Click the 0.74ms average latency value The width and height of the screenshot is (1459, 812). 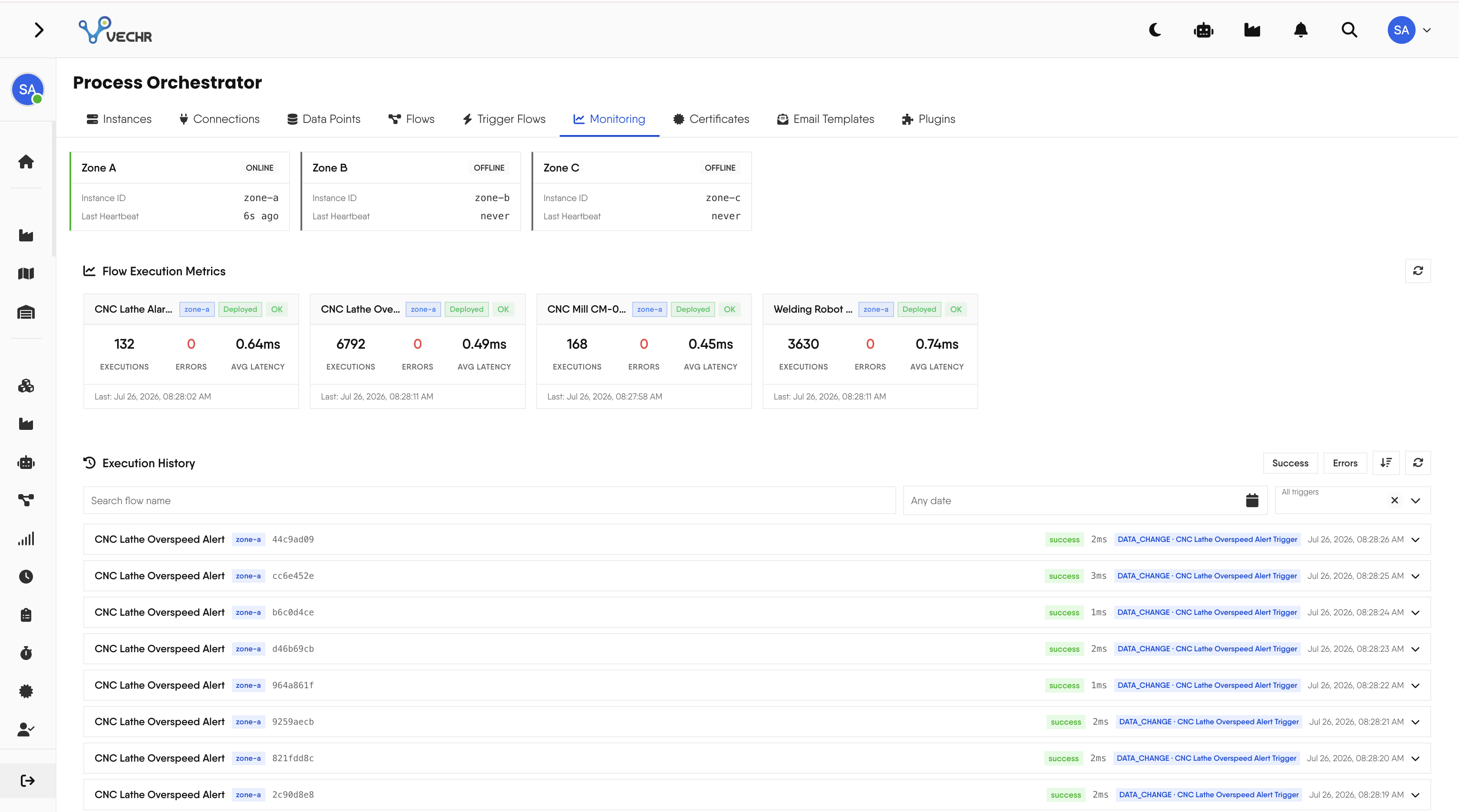tap(937, 344)
